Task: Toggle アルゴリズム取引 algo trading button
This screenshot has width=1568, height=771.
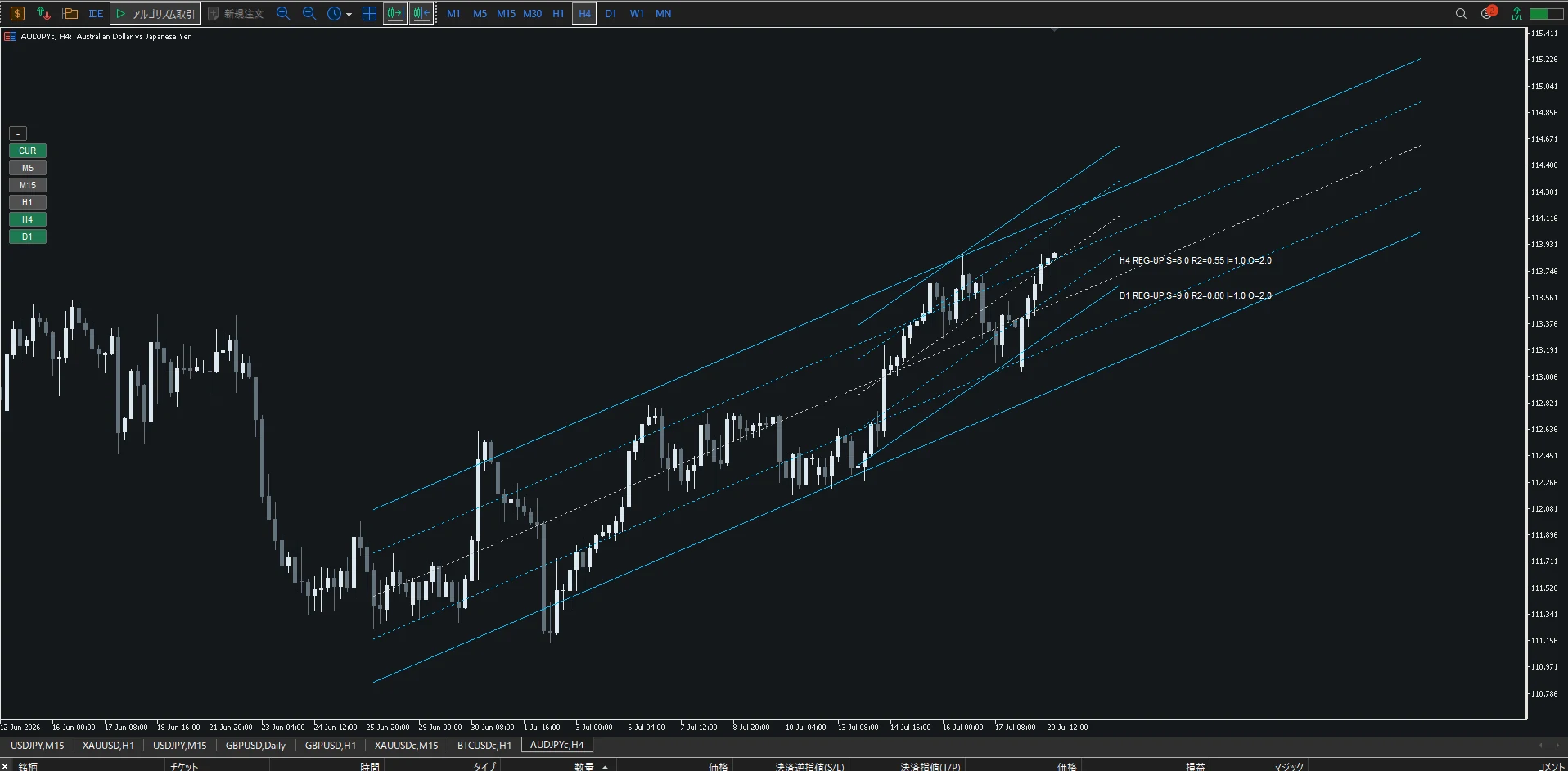Action: click(x=155, y=14)
